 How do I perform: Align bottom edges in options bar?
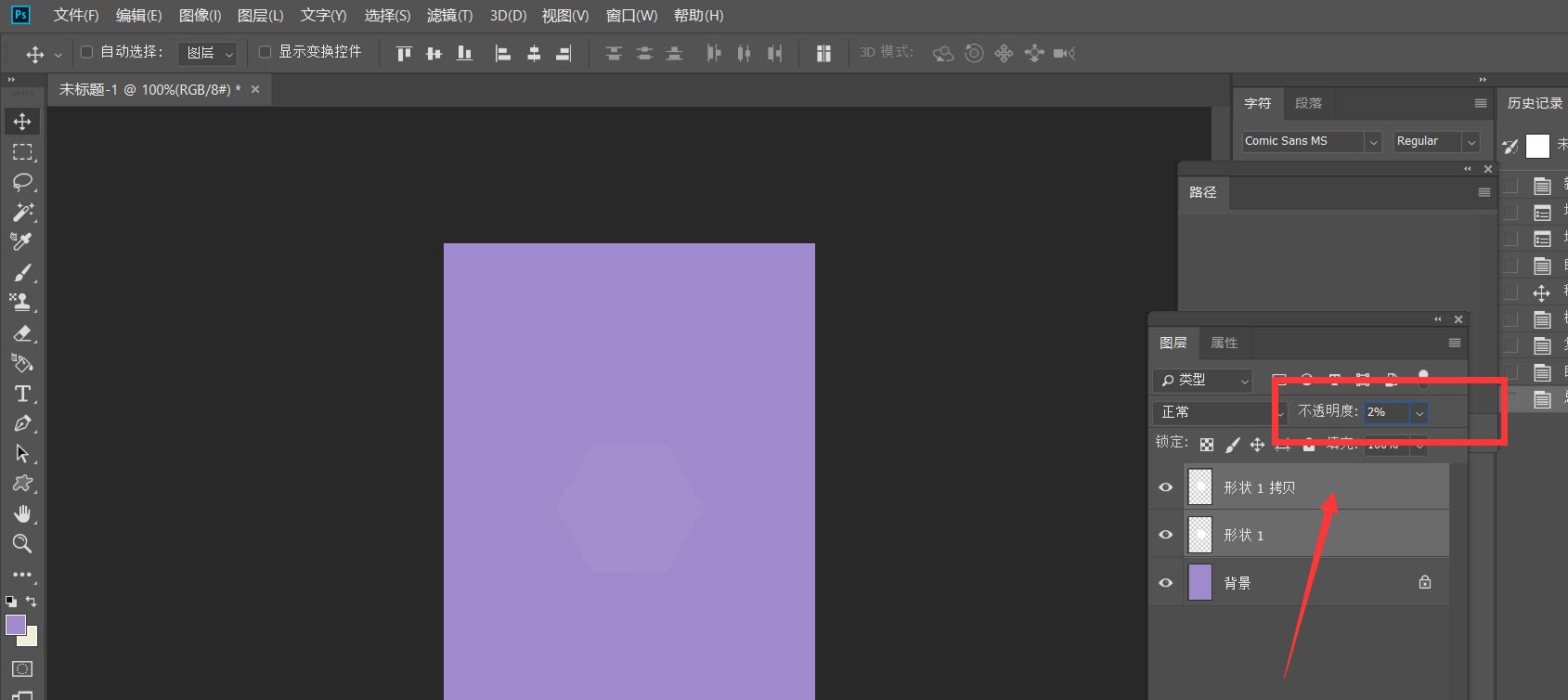click(464, 54)
